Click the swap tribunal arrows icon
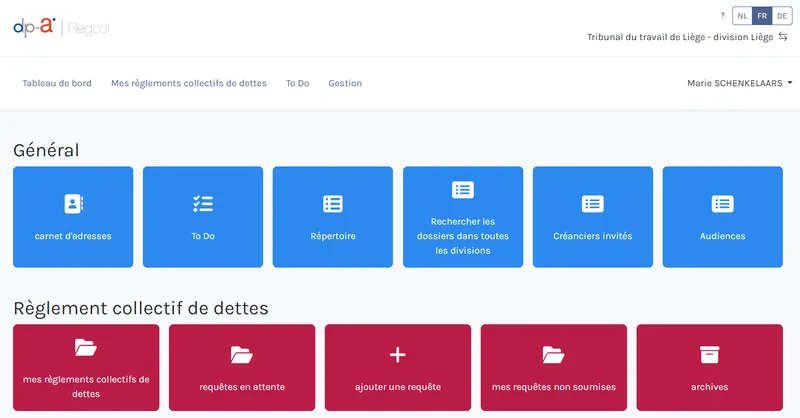800x418 pixels. tap(783, 37)
